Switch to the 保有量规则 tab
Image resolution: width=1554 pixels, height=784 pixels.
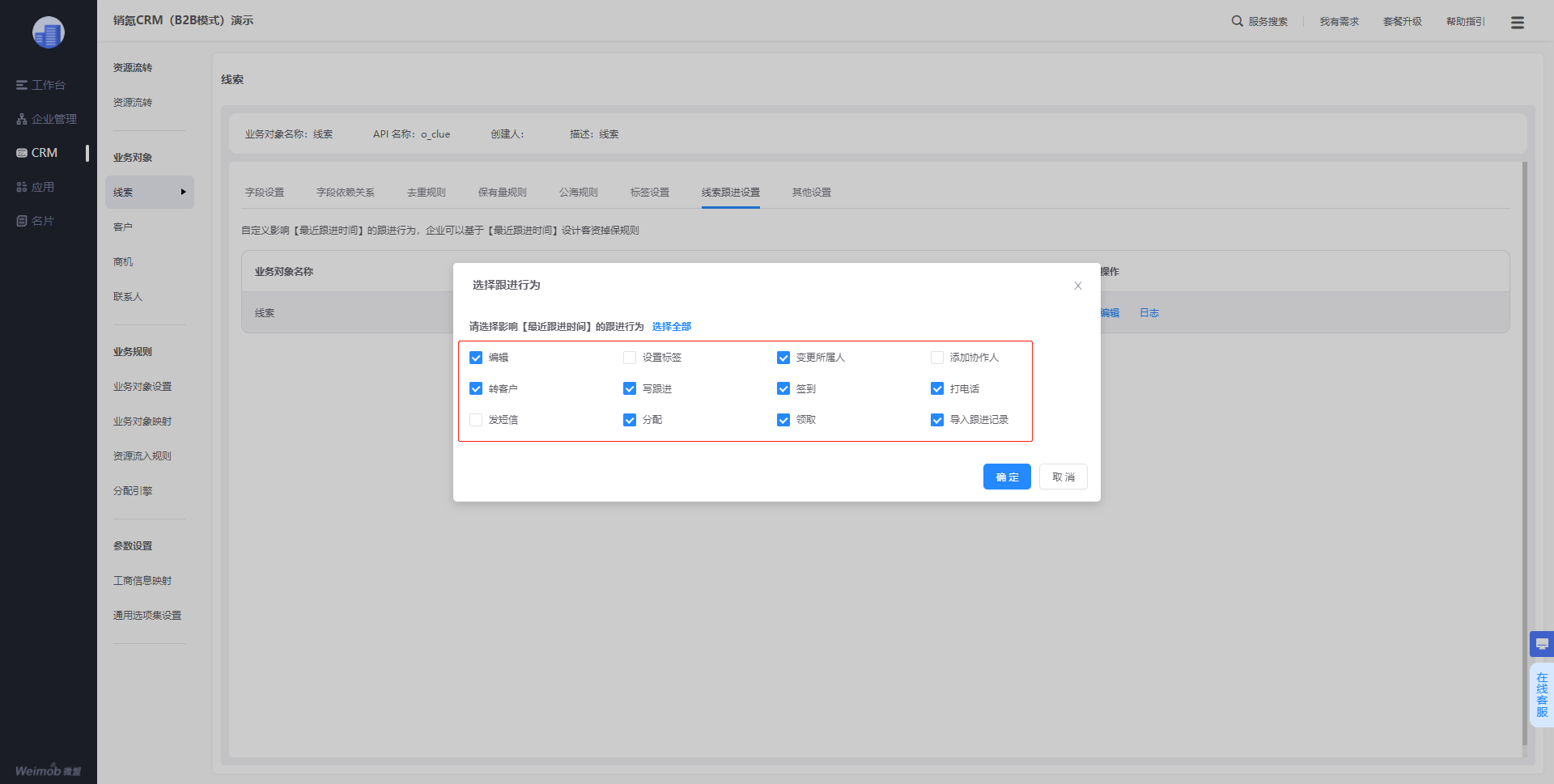pos(503,193)
